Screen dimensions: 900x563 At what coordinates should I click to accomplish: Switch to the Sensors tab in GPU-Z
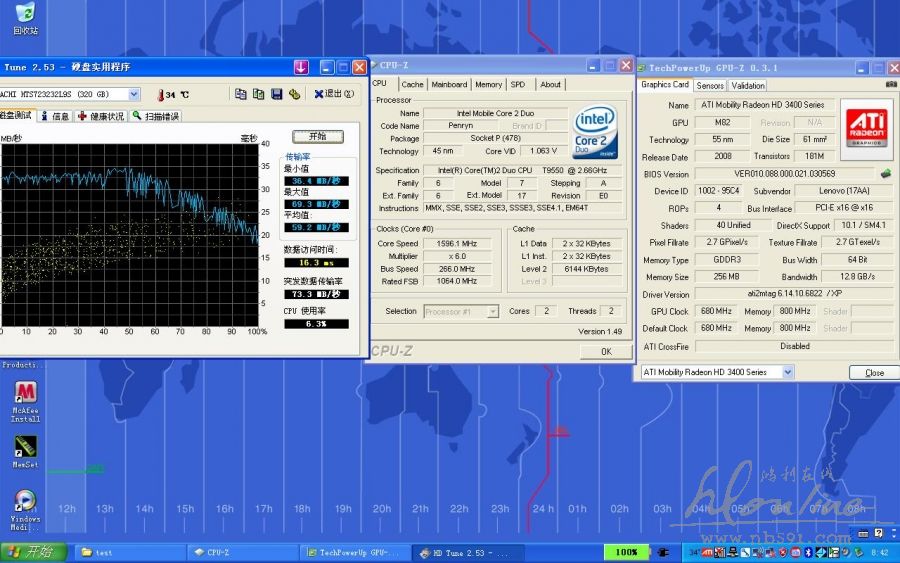tap(710, 86)
